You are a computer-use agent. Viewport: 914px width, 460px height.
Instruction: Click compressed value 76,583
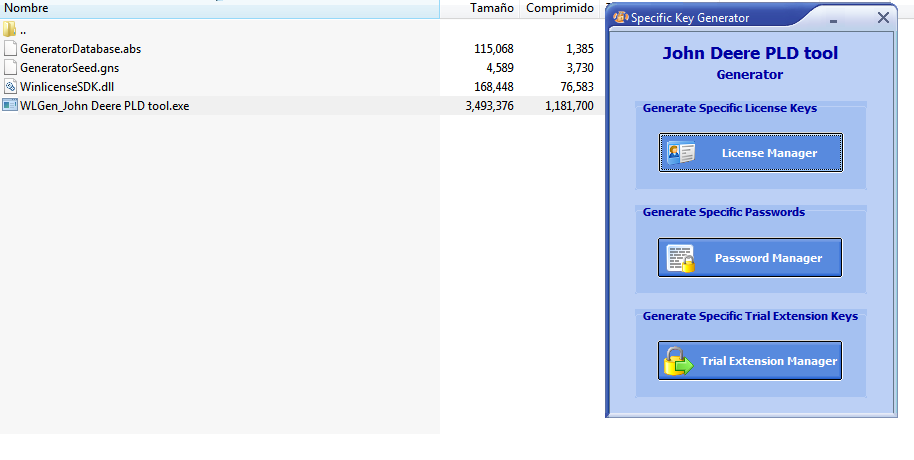[x=576, y=87]
